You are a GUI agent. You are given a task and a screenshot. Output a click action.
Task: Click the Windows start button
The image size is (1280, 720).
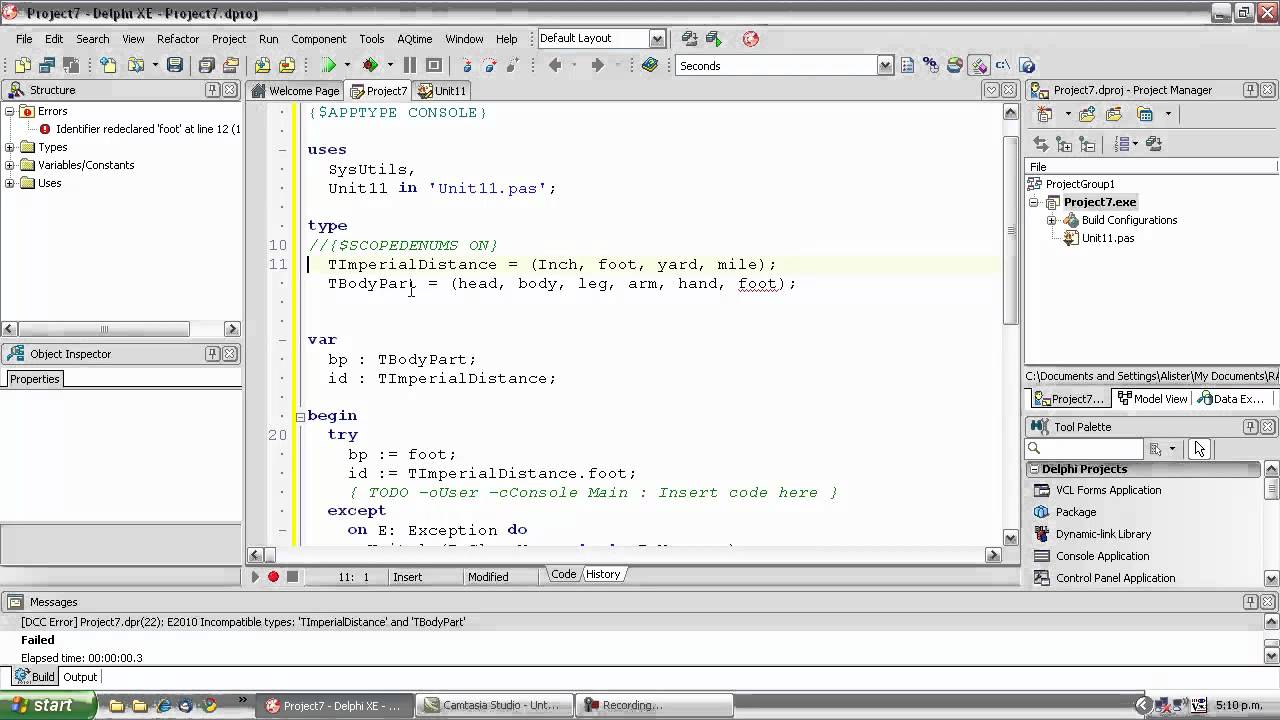click(47, 705)
